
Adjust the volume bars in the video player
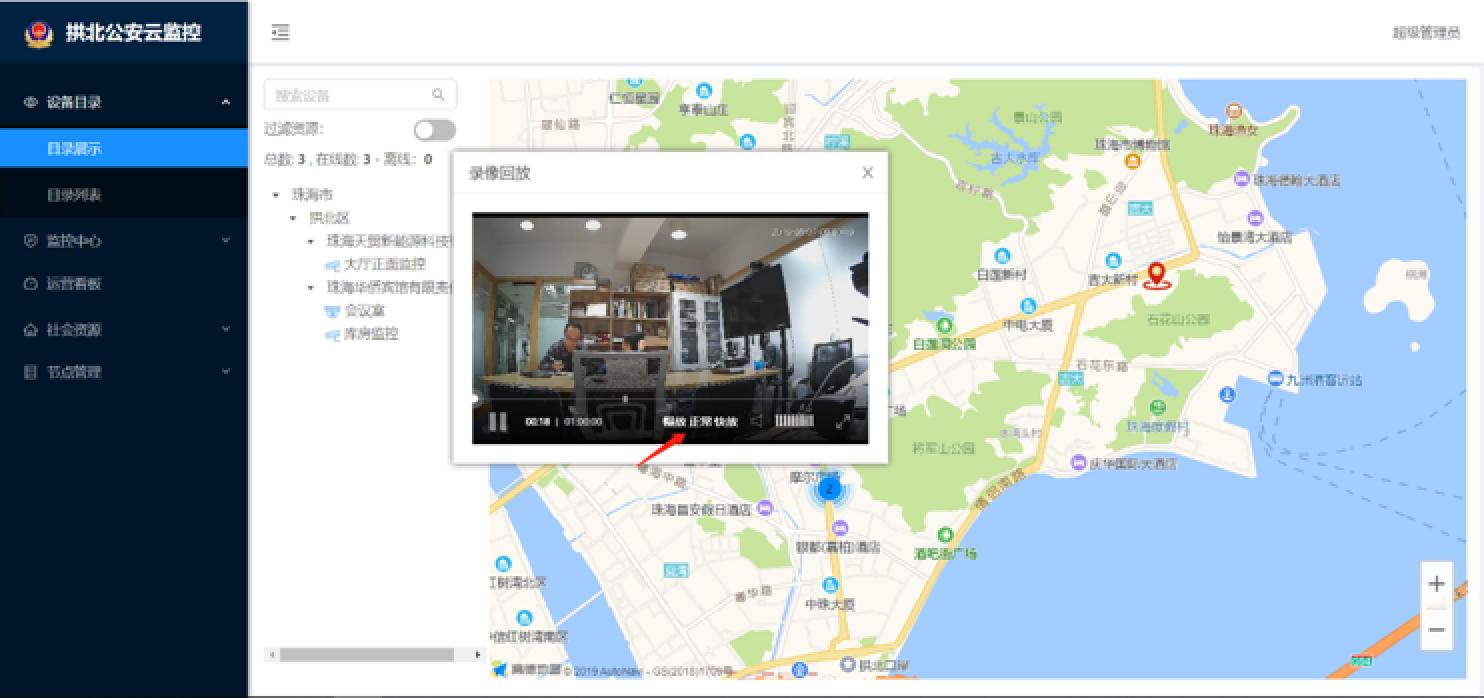coord(795,421)
